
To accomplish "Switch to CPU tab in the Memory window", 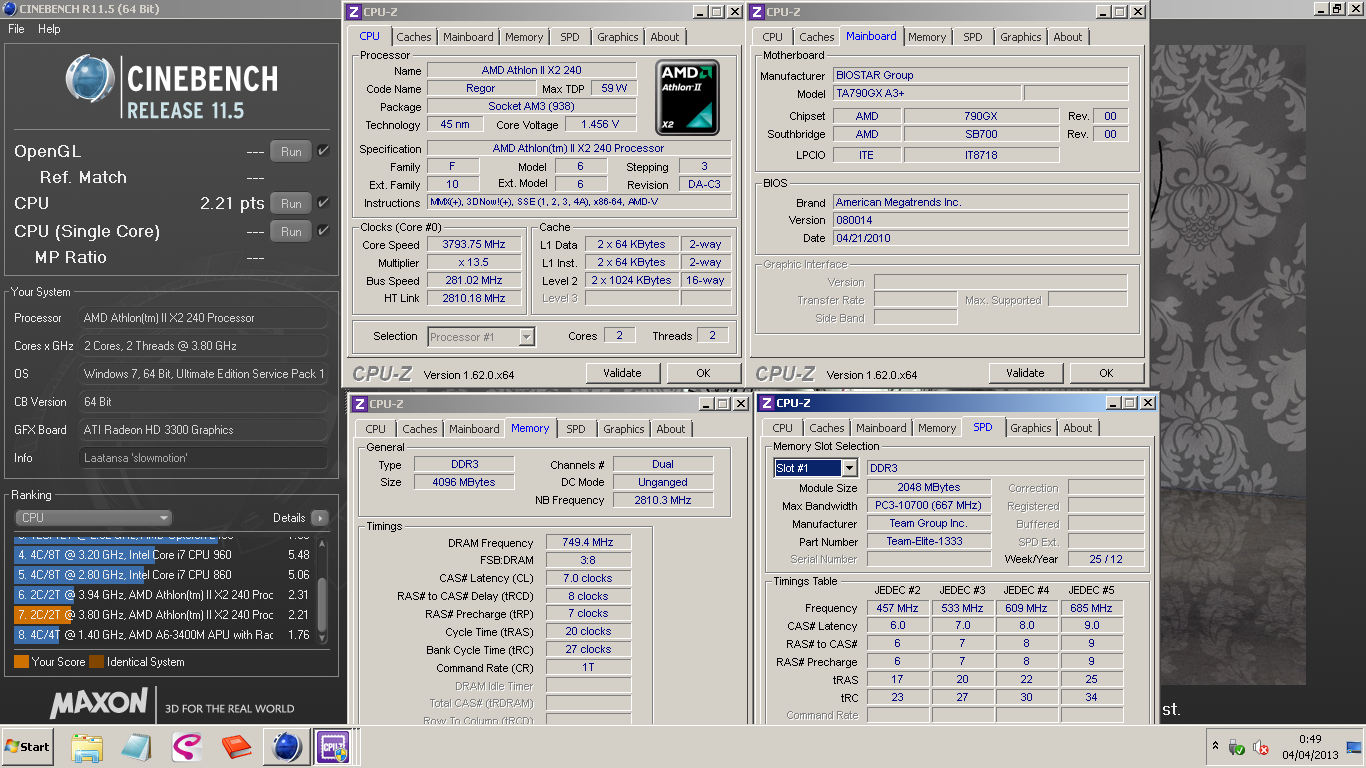I will [376, 428].
